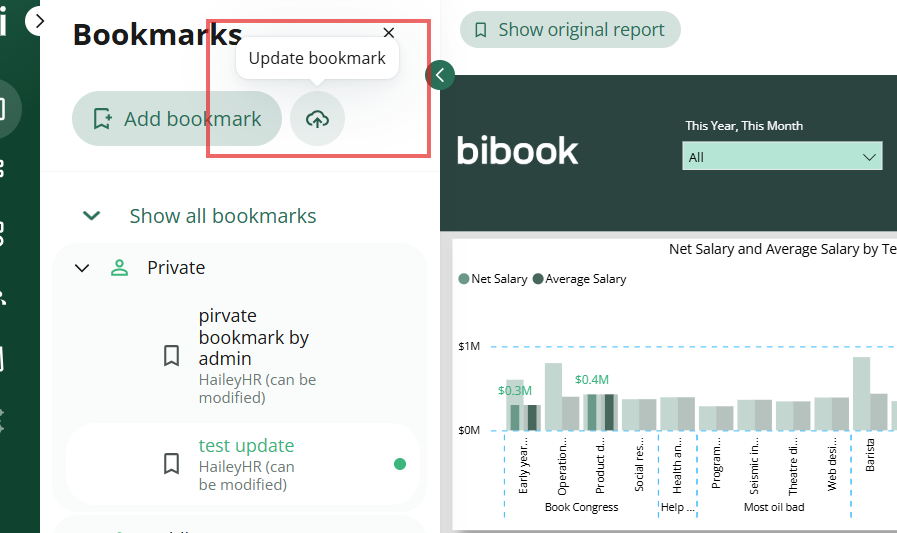Collapse the Show all bookmarks chevron
The width and height of the screenshot is (897, 533).
pyautogui.click(x=92, y=216)
